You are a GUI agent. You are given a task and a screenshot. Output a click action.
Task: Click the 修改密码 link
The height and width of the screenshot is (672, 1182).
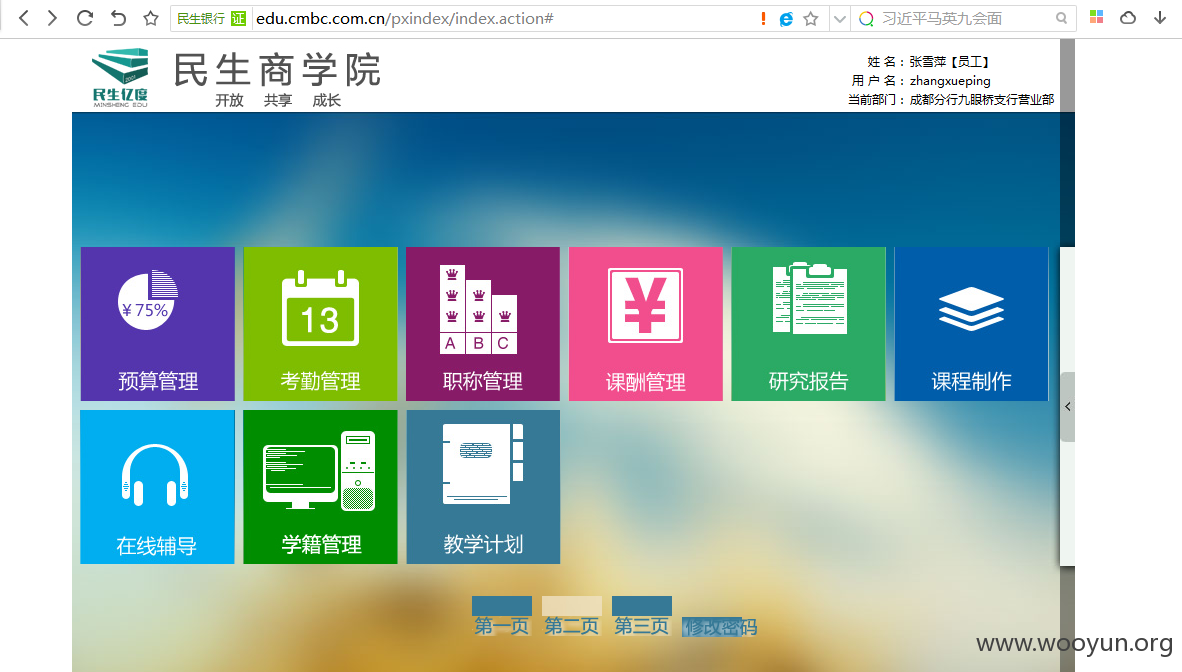(x=720, y=627)
